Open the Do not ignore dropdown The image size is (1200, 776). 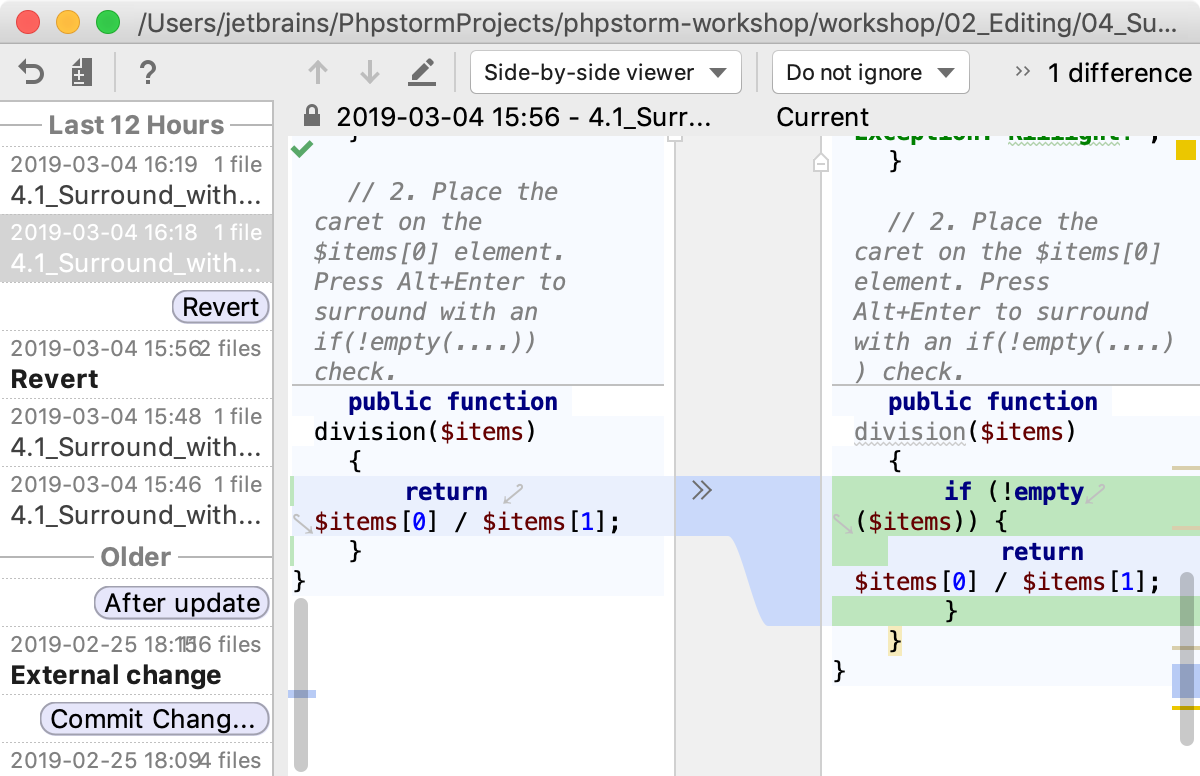click(x=870, y=72)
